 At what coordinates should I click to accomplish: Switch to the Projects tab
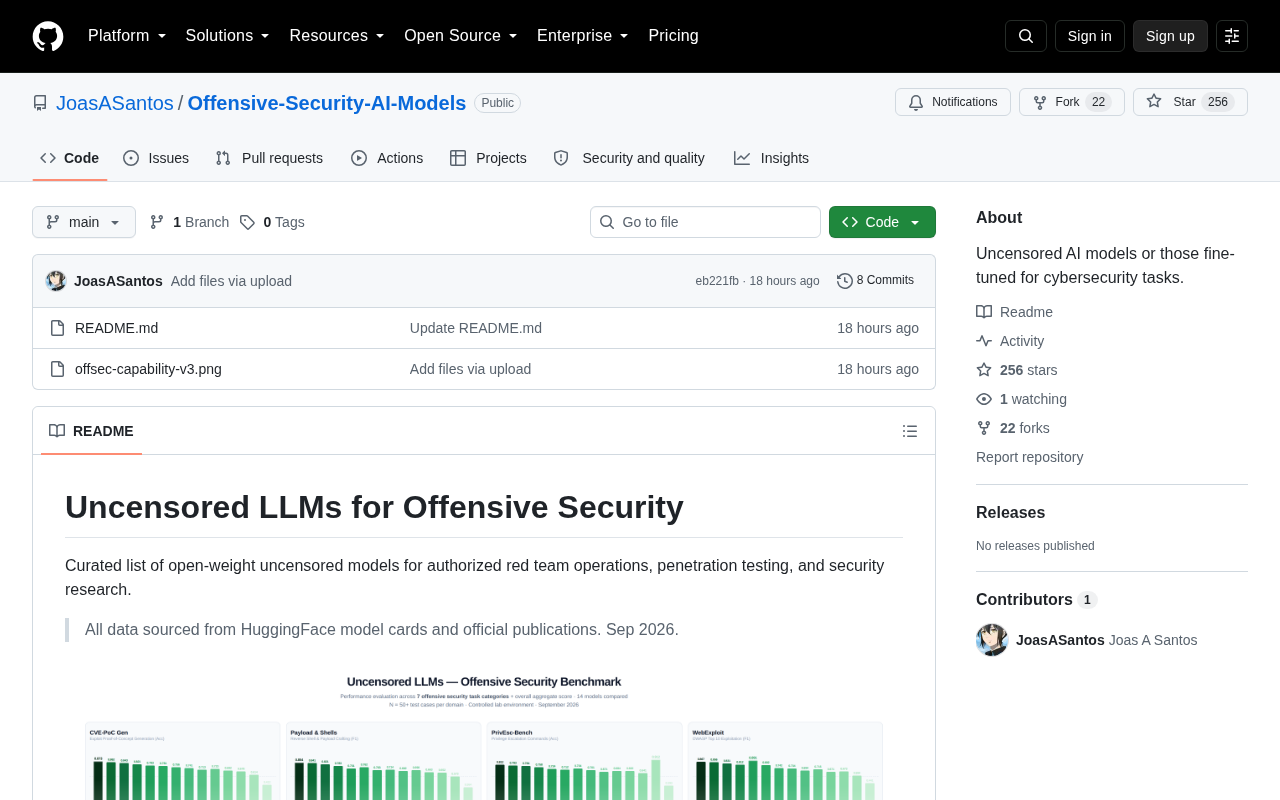(488, 158)
